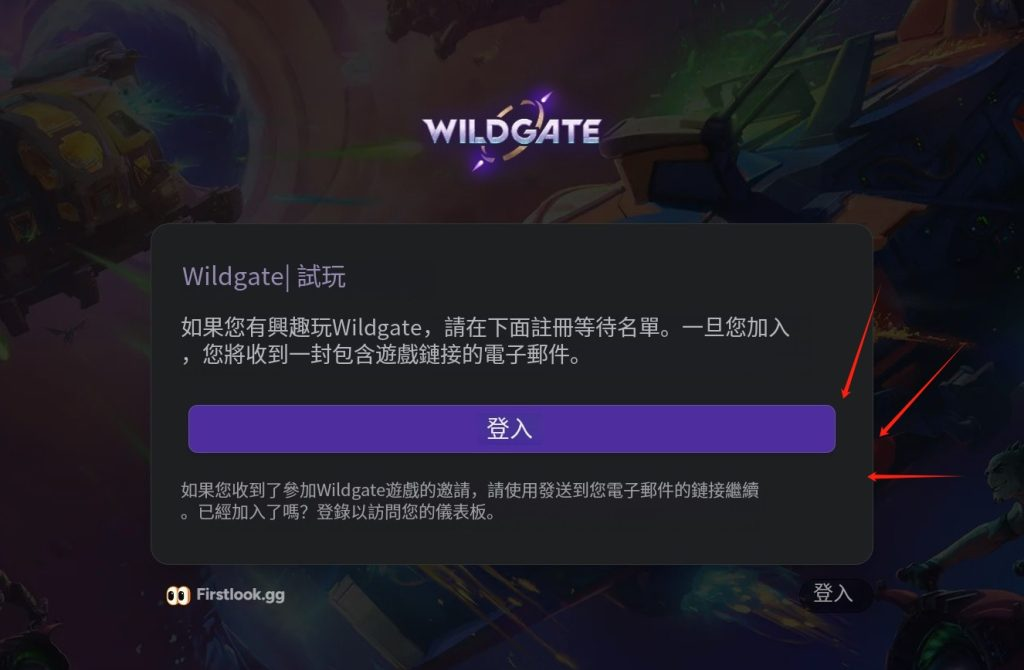Click the purple 登入 button

coord(511,429)
